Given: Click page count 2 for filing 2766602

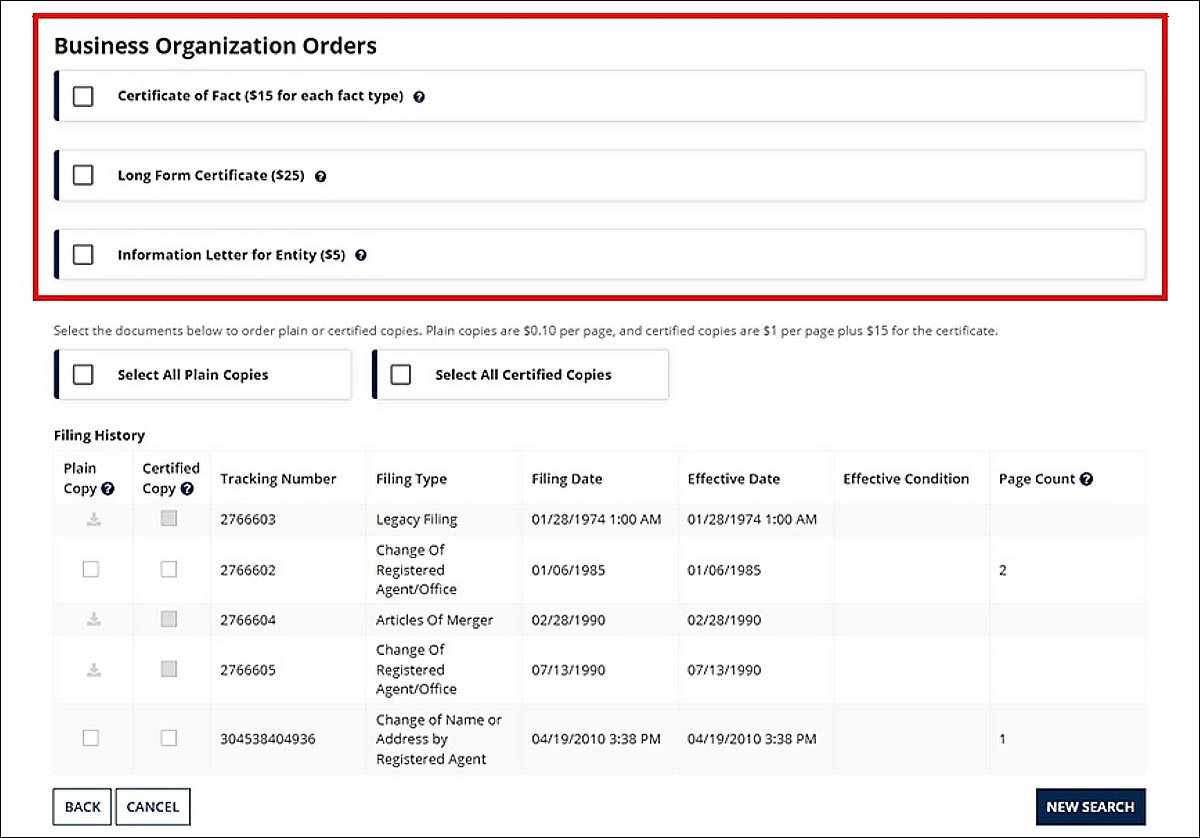Looking at the screenshot, I should pyautogui.click(x=1003, y=570).
